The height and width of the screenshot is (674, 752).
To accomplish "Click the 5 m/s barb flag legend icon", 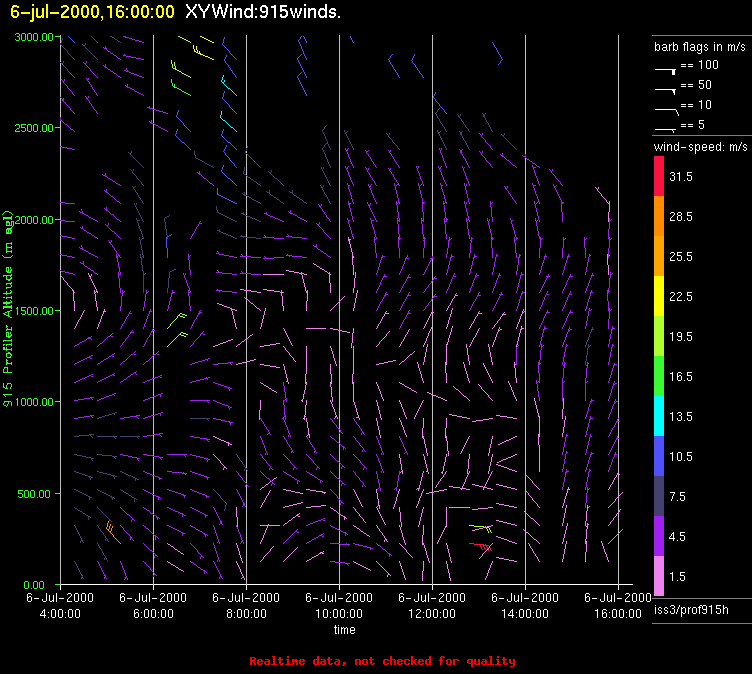I will click(665, 130).
